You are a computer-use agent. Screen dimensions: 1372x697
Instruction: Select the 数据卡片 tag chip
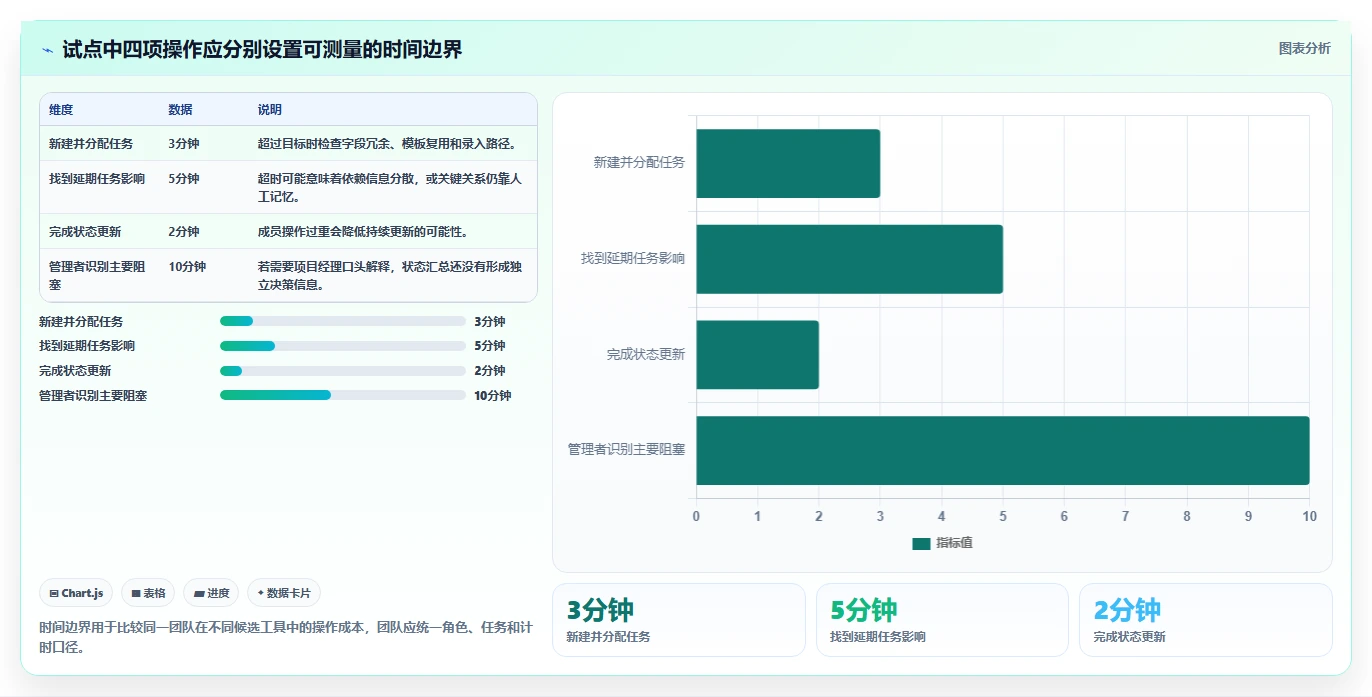pos(284,593)
